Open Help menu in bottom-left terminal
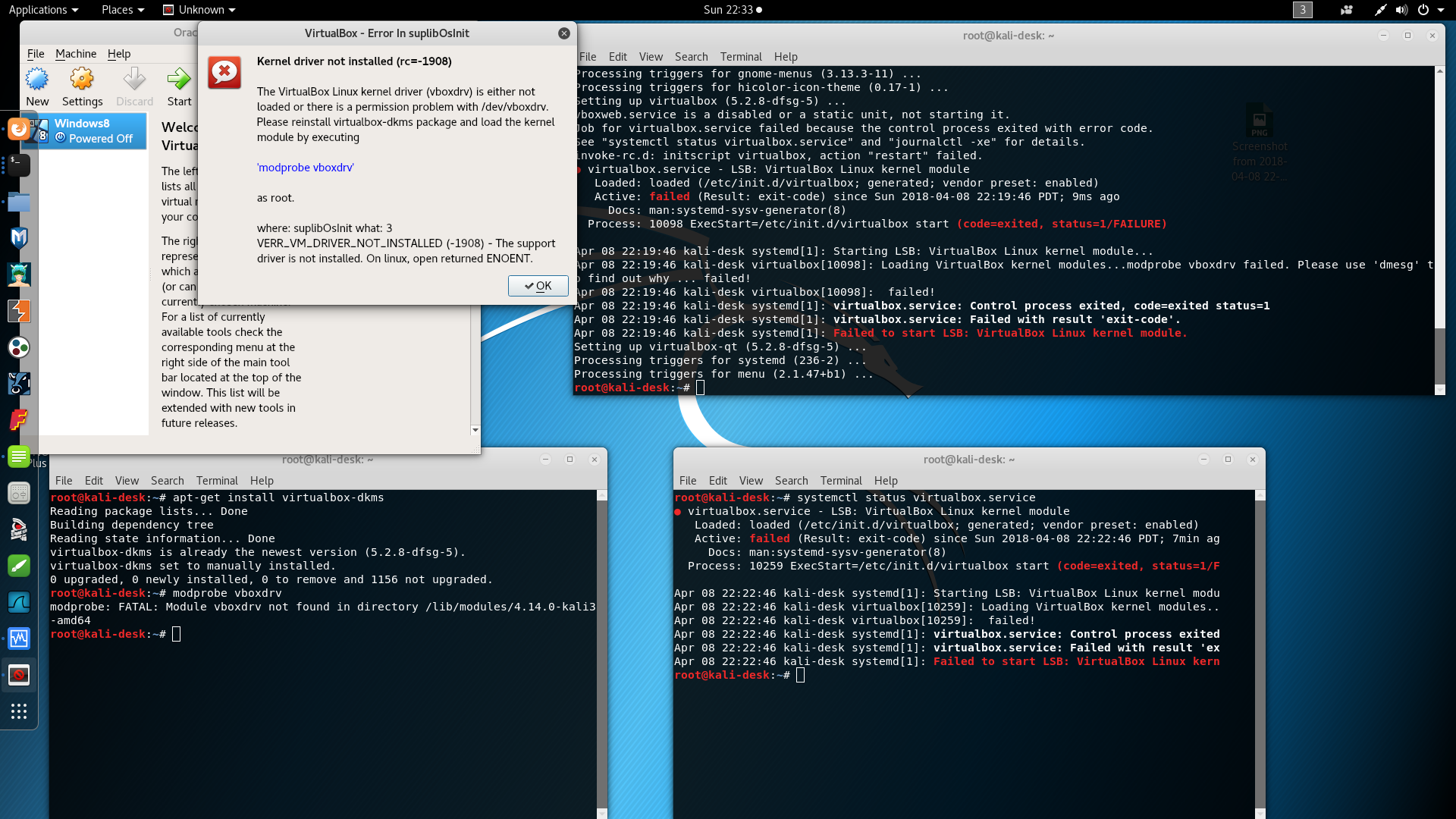 (262, 481)
